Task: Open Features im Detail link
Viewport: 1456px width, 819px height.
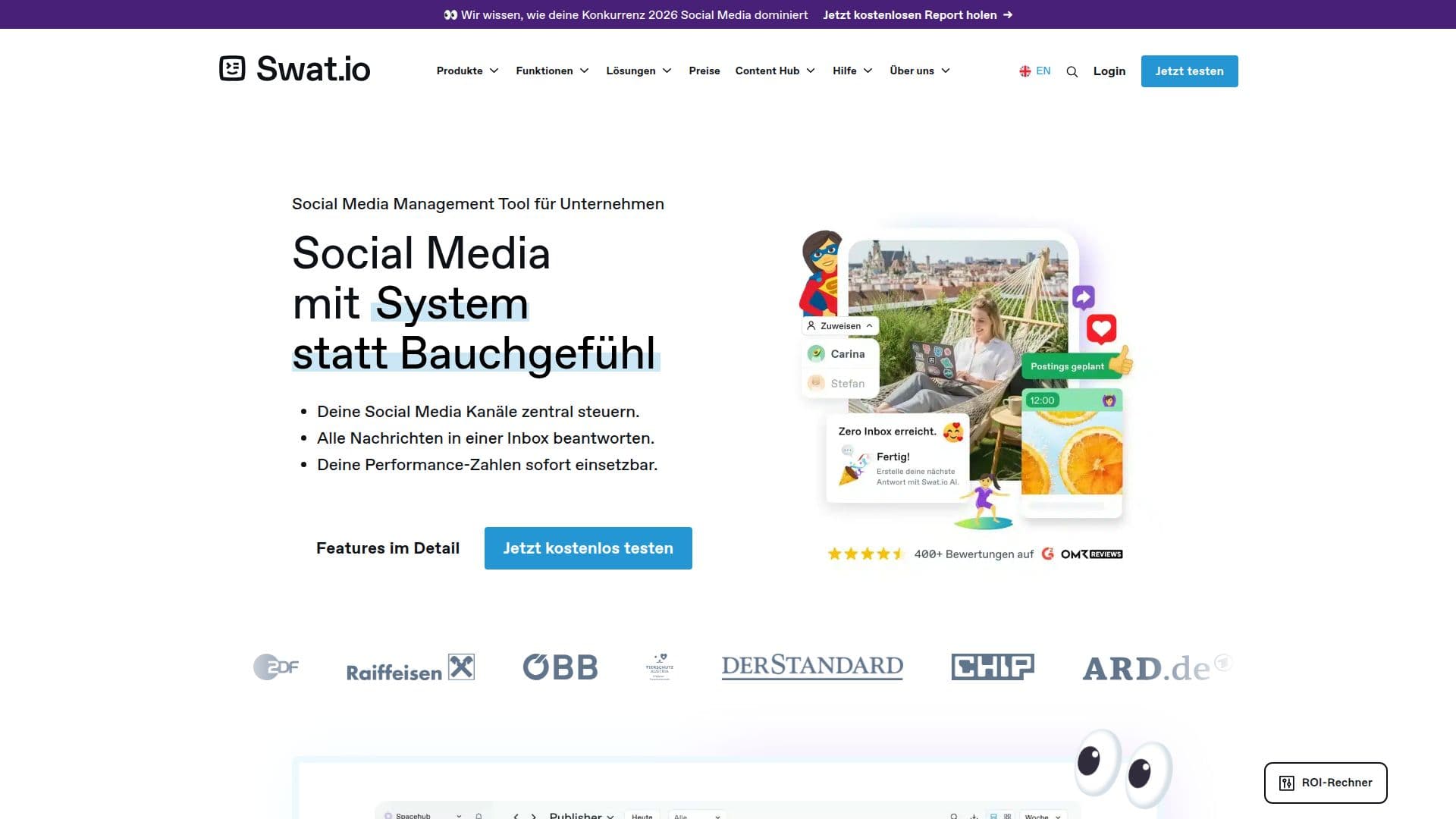Action: pyautogui.click(x=388, y=548)
